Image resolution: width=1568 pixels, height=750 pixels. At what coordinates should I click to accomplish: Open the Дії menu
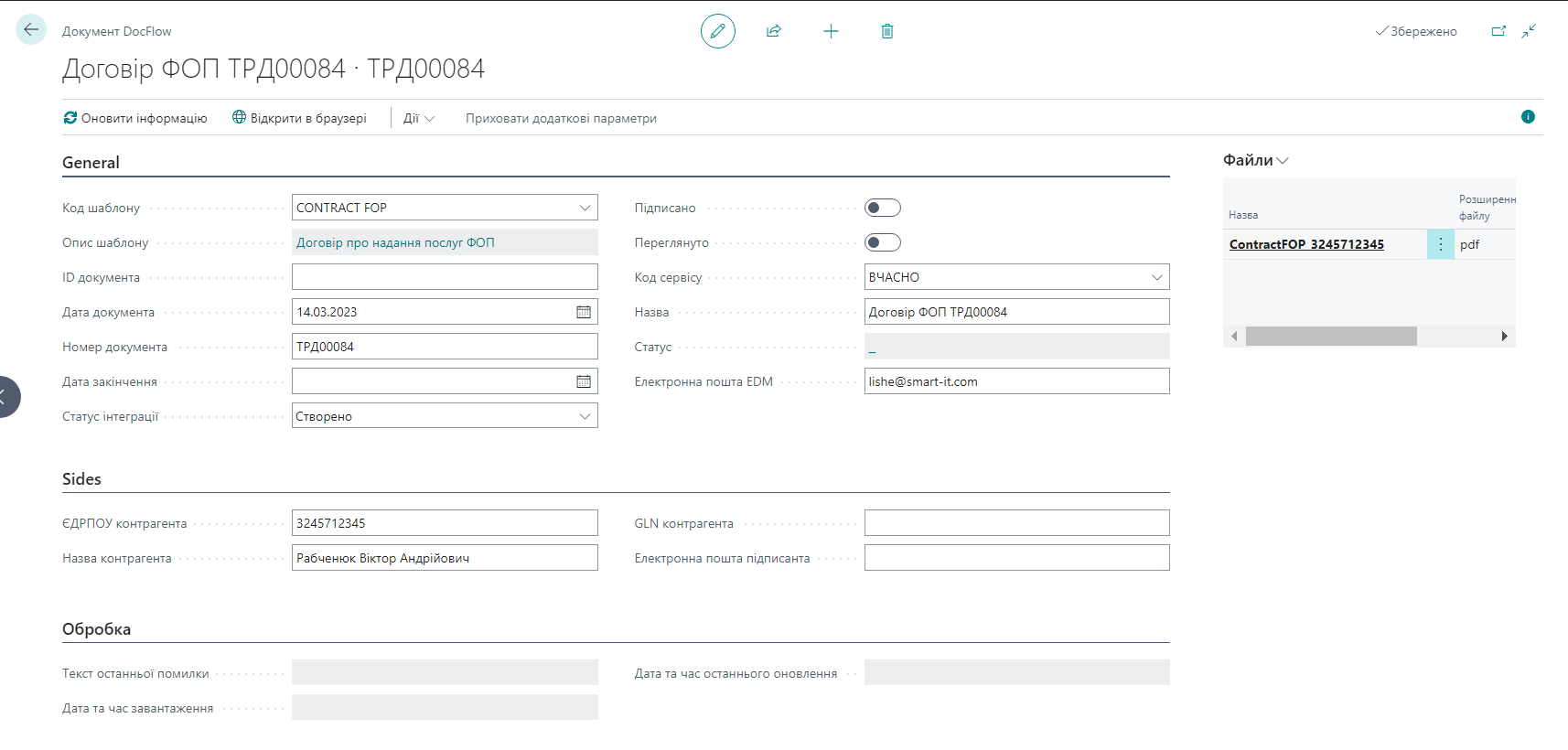tap(418, 118)
